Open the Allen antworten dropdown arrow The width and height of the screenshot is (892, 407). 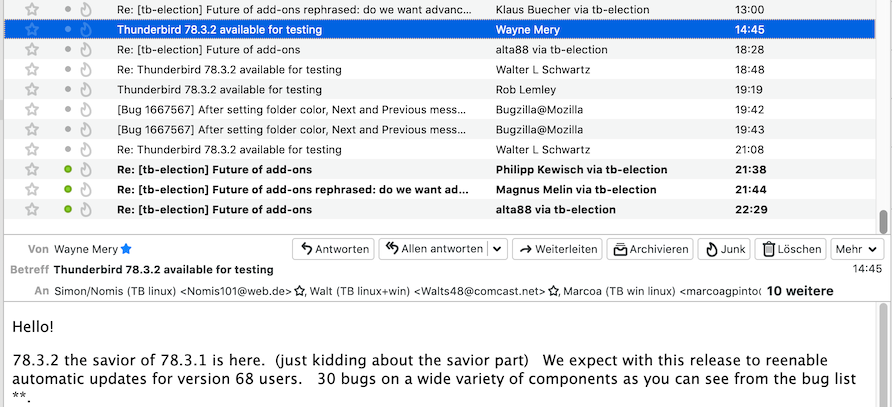(x=498, y=249)
